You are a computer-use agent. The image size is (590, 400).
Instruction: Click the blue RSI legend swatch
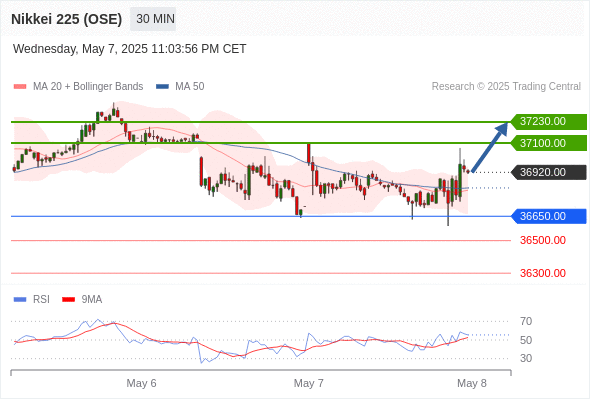pos(20,300)
